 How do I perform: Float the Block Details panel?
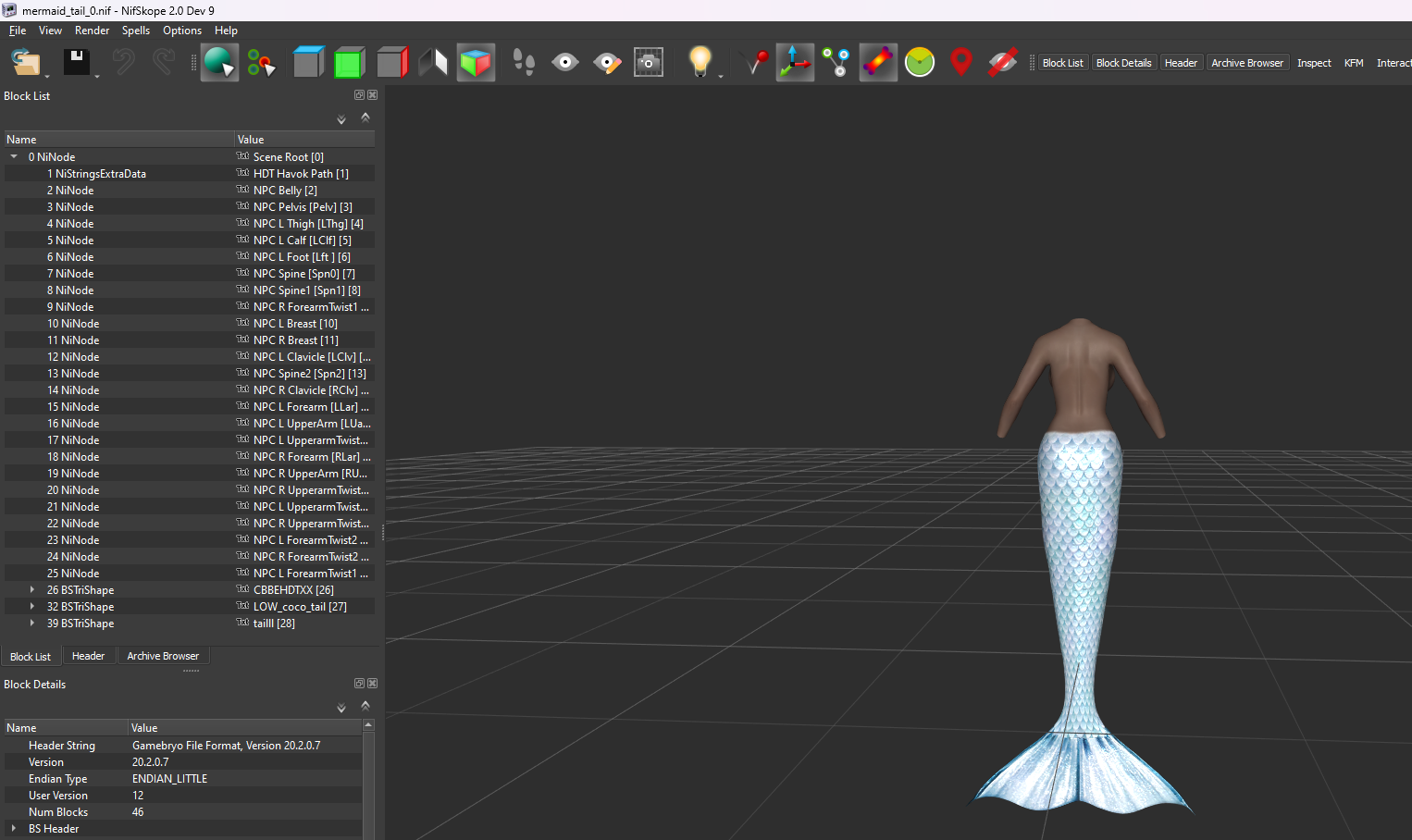359,684
